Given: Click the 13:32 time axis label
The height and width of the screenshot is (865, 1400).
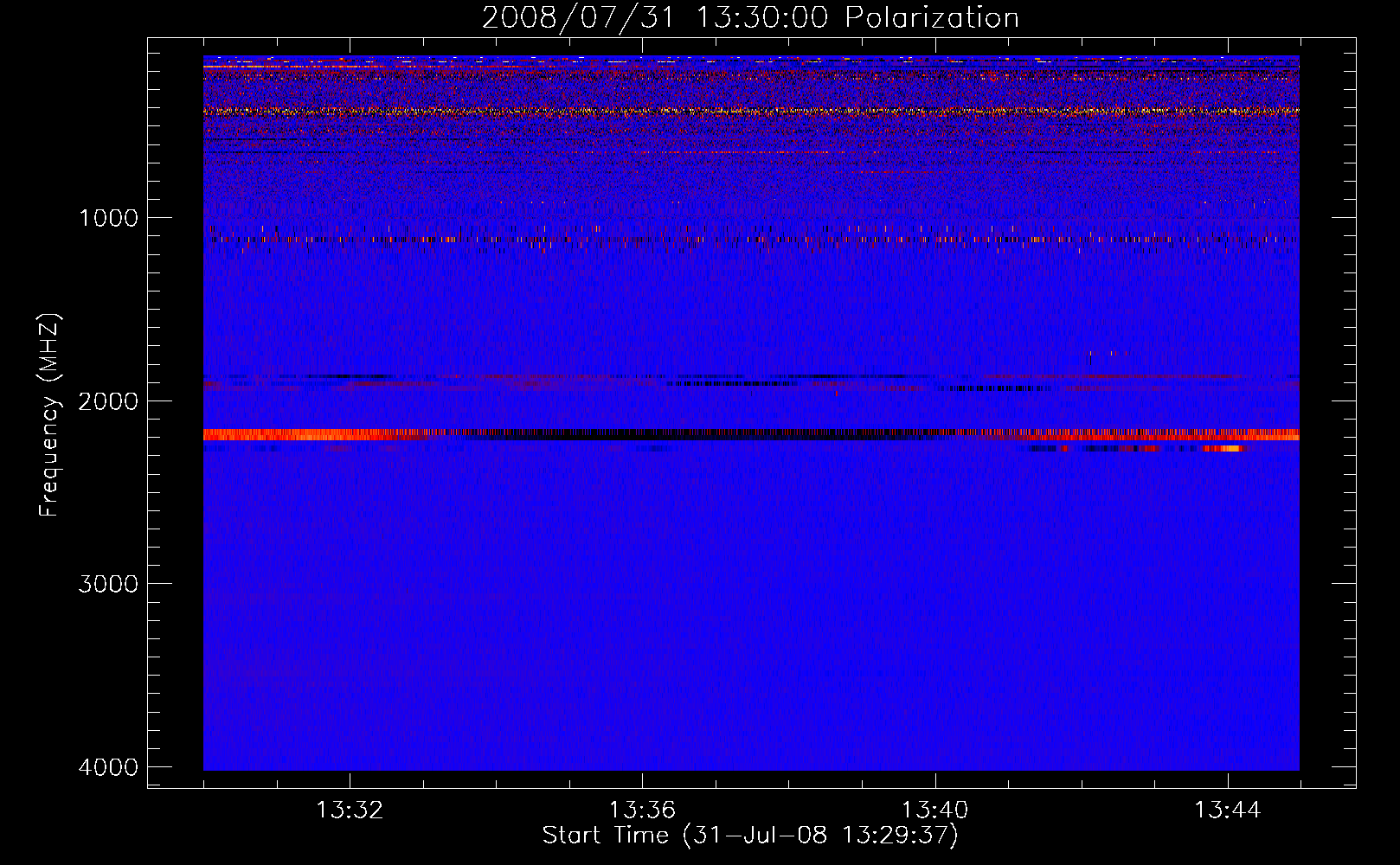Looking at the screenshot, I should click(x=350, y=811).
